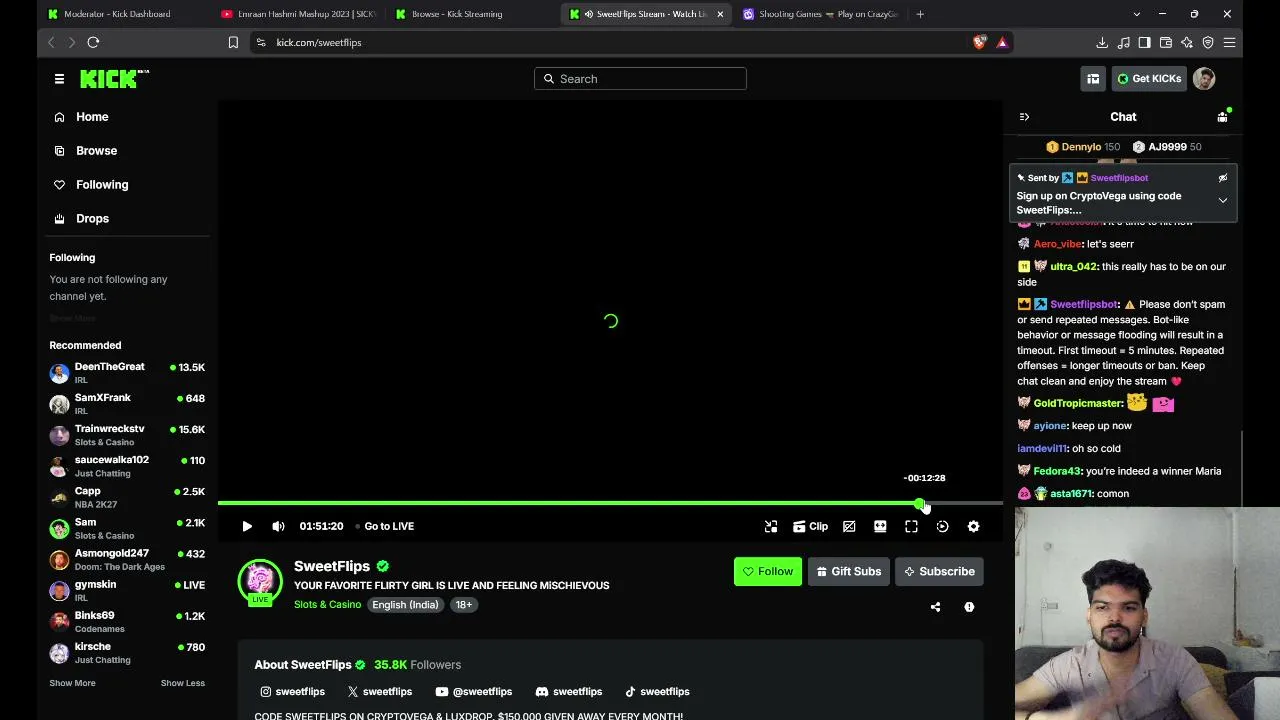
Task: Open sweetflips X profile link
Action: [x=380, y=692]
